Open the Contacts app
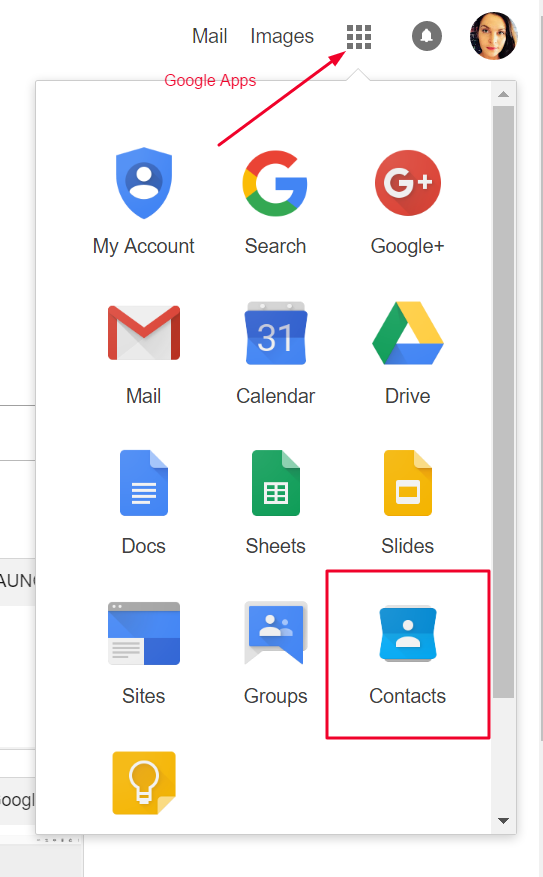The height and width of the screenshot is (877, 543). pos(408,633)
